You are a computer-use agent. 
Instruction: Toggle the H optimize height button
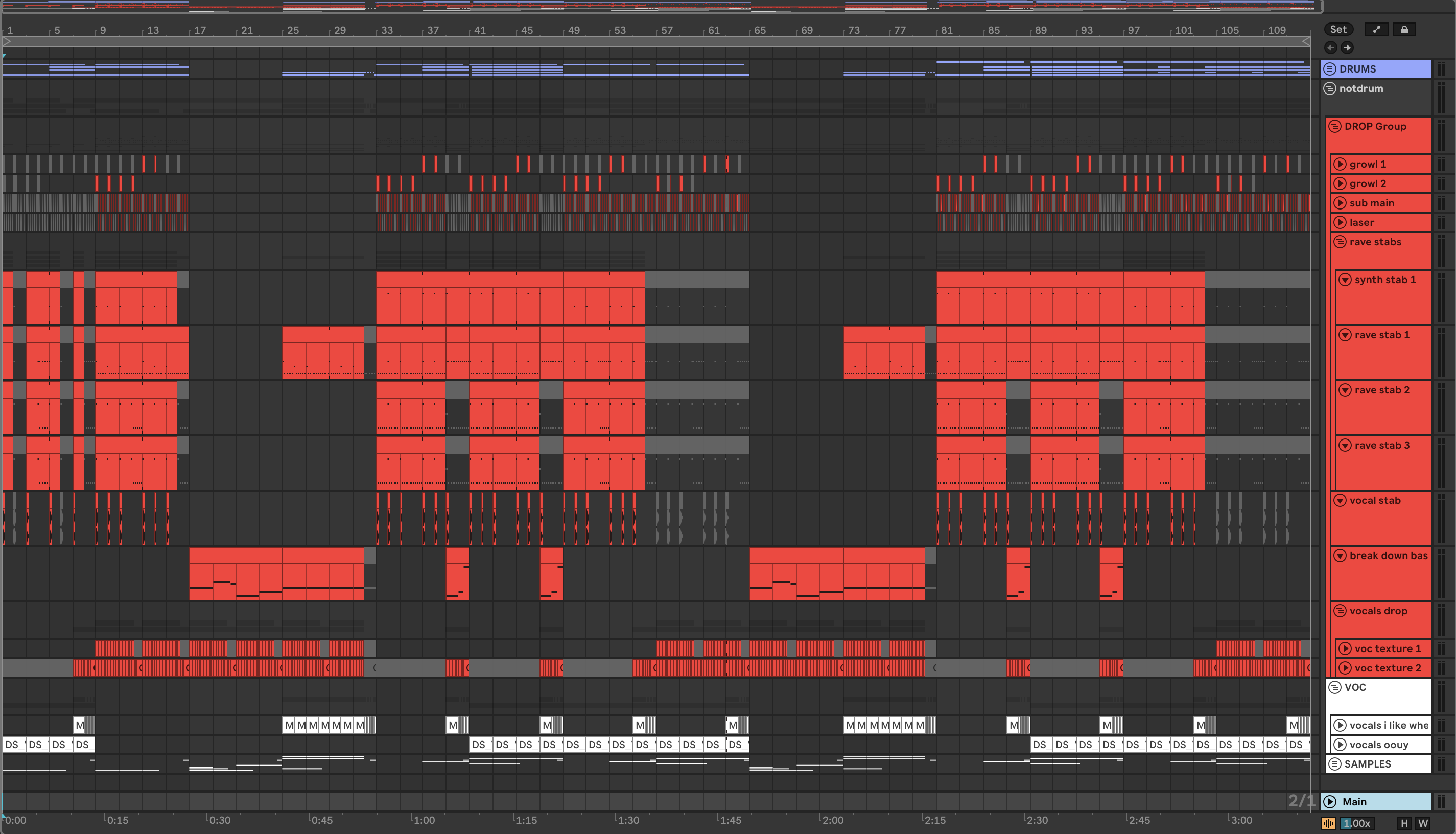[1403, 823]
